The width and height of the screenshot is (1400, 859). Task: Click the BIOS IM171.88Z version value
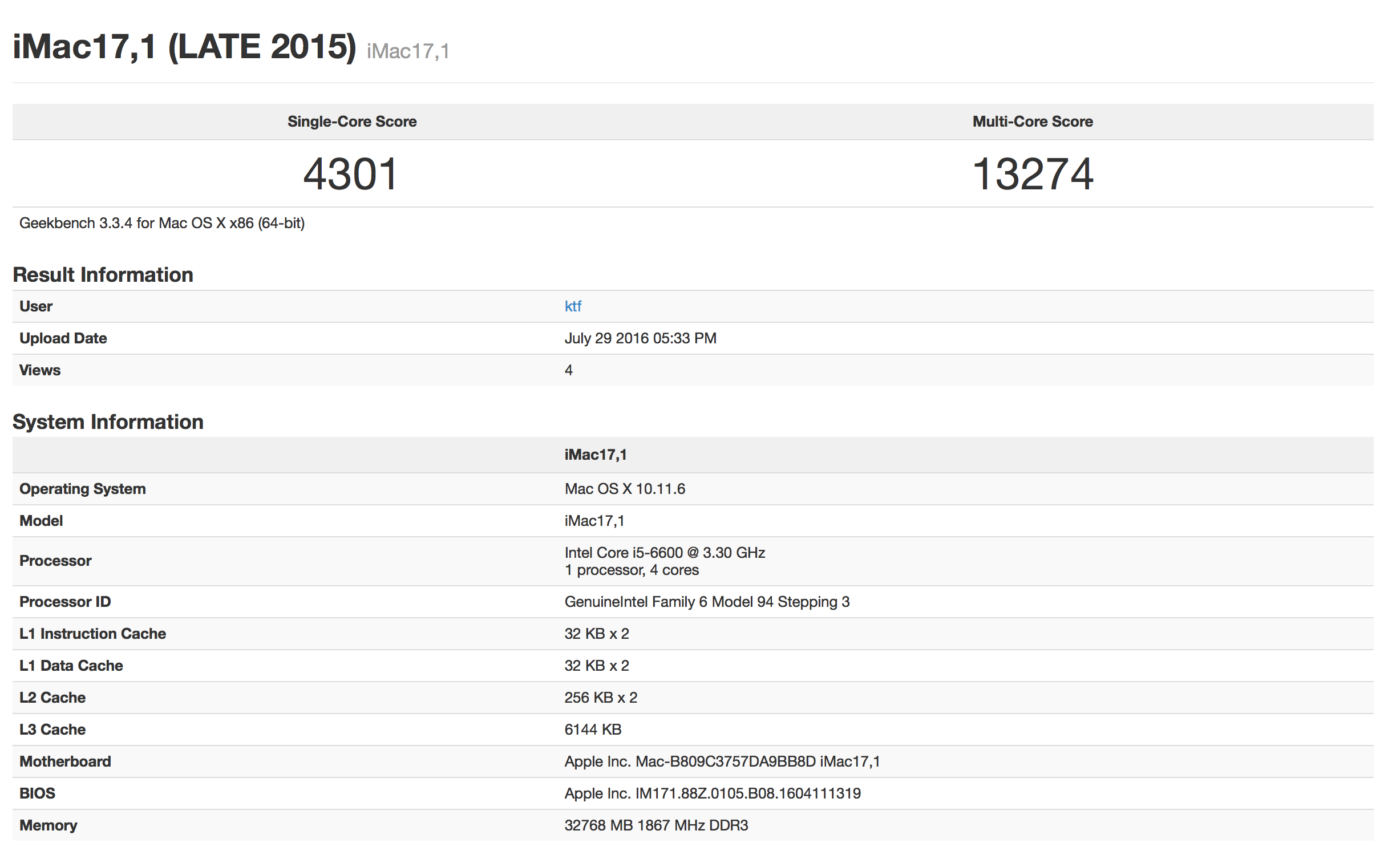click(712, 793)
